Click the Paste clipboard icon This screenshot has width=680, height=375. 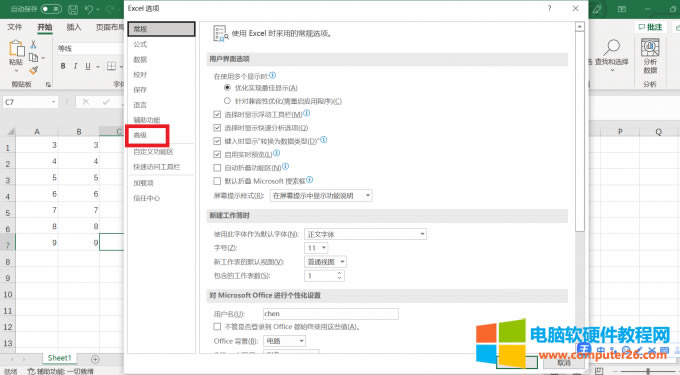pyautogui.click(x=17, y=49)
